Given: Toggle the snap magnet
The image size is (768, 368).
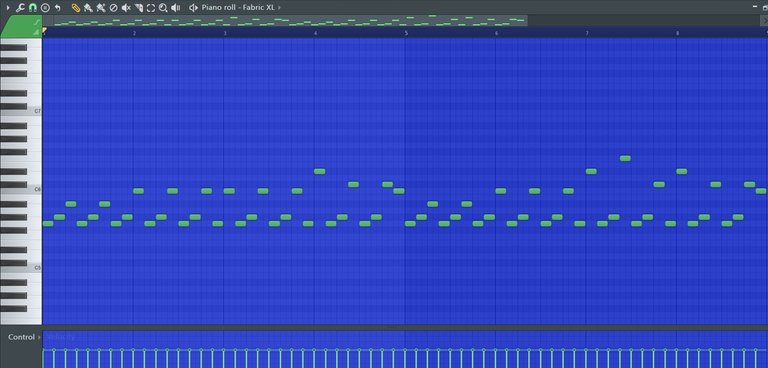Looking at the screenshot, I should click(x=33, y=8).
